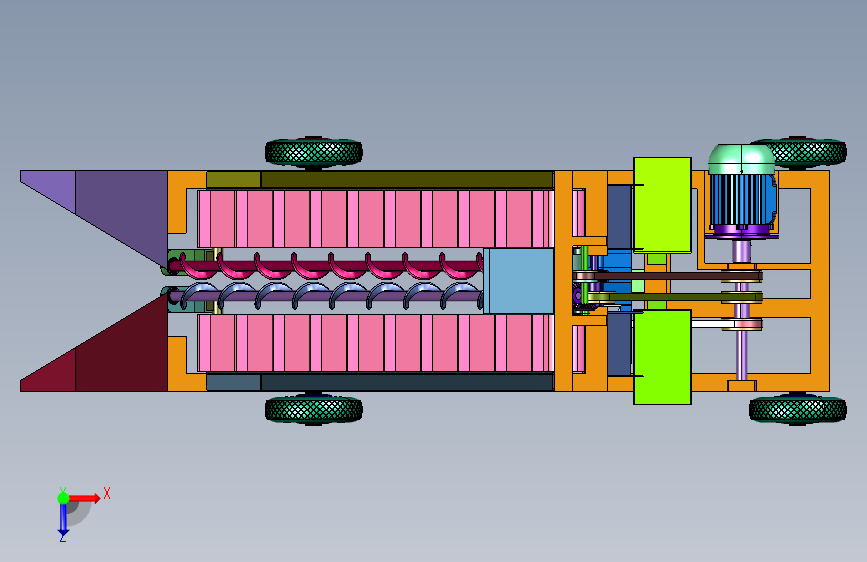Pick the upper-left green tread wheel
Viewport: 867px width, 562px height.
point(314,152)
